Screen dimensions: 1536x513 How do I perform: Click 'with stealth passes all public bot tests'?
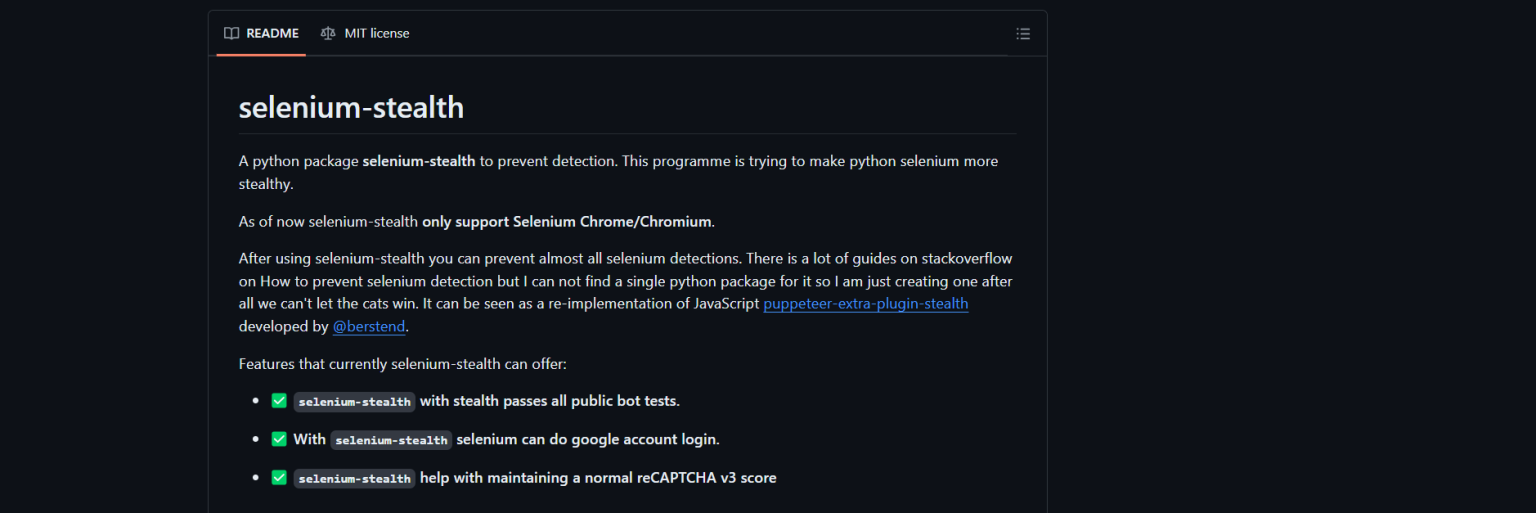[x=549, y=401]
